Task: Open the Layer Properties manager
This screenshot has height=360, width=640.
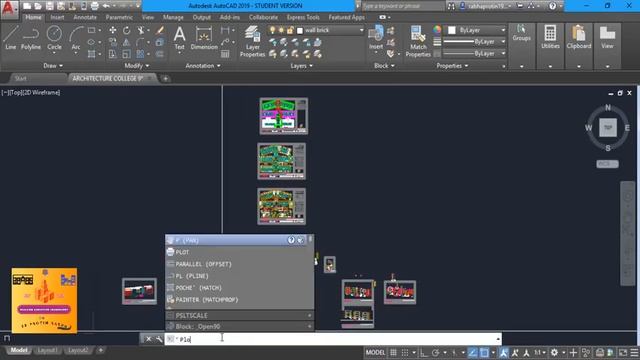Action: [x=253, y=41]
